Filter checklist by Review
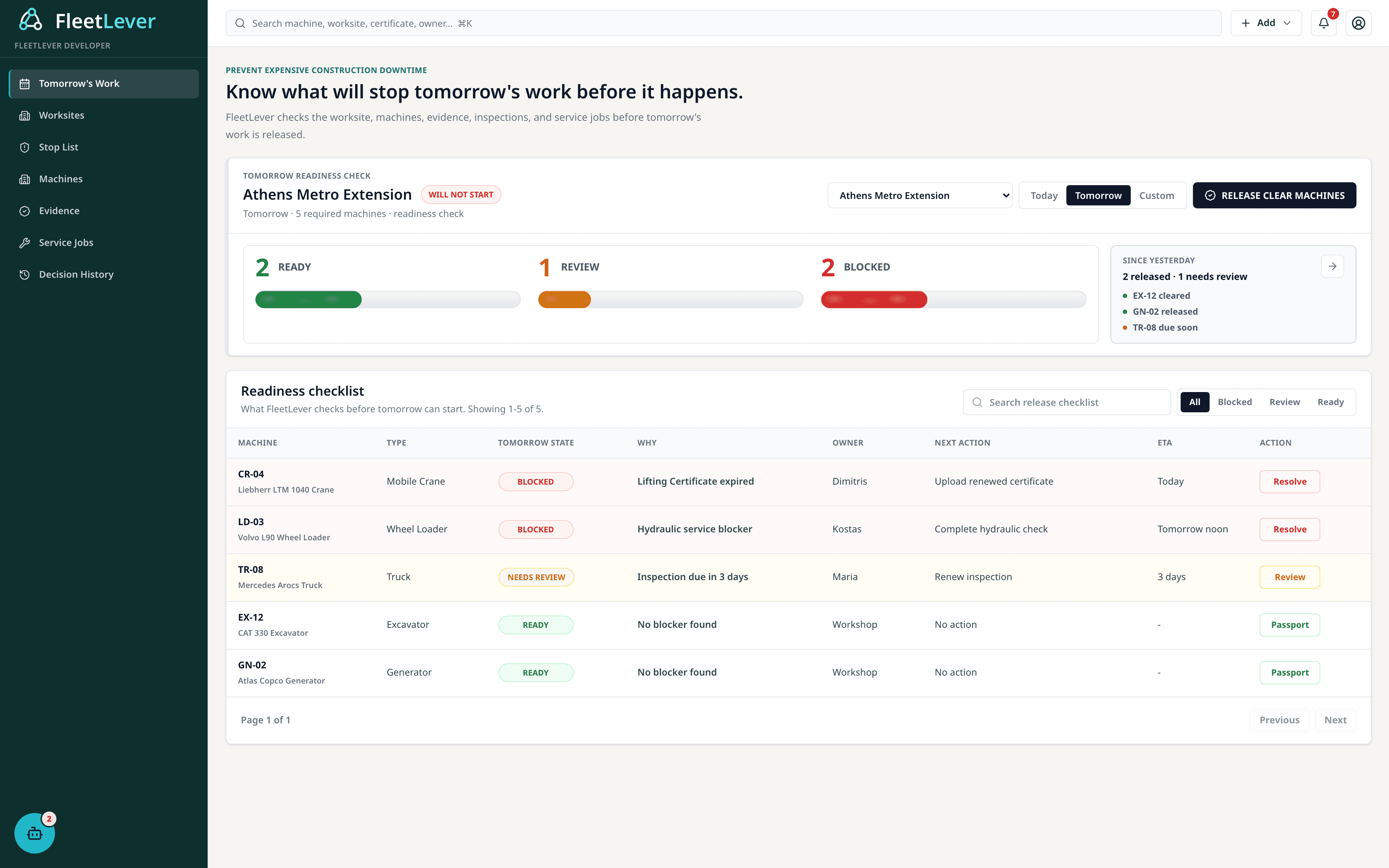The image size is (1389, 868). (x=1284, y=402)
